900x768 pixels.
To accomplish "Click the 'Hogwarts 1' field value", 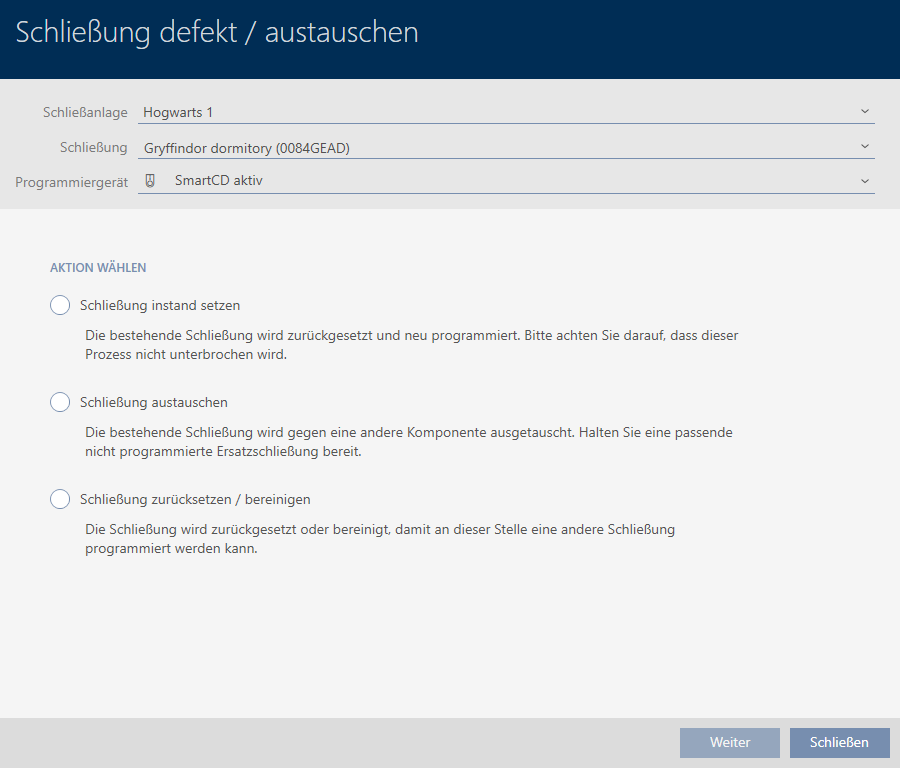I will [x=178, y=112].
